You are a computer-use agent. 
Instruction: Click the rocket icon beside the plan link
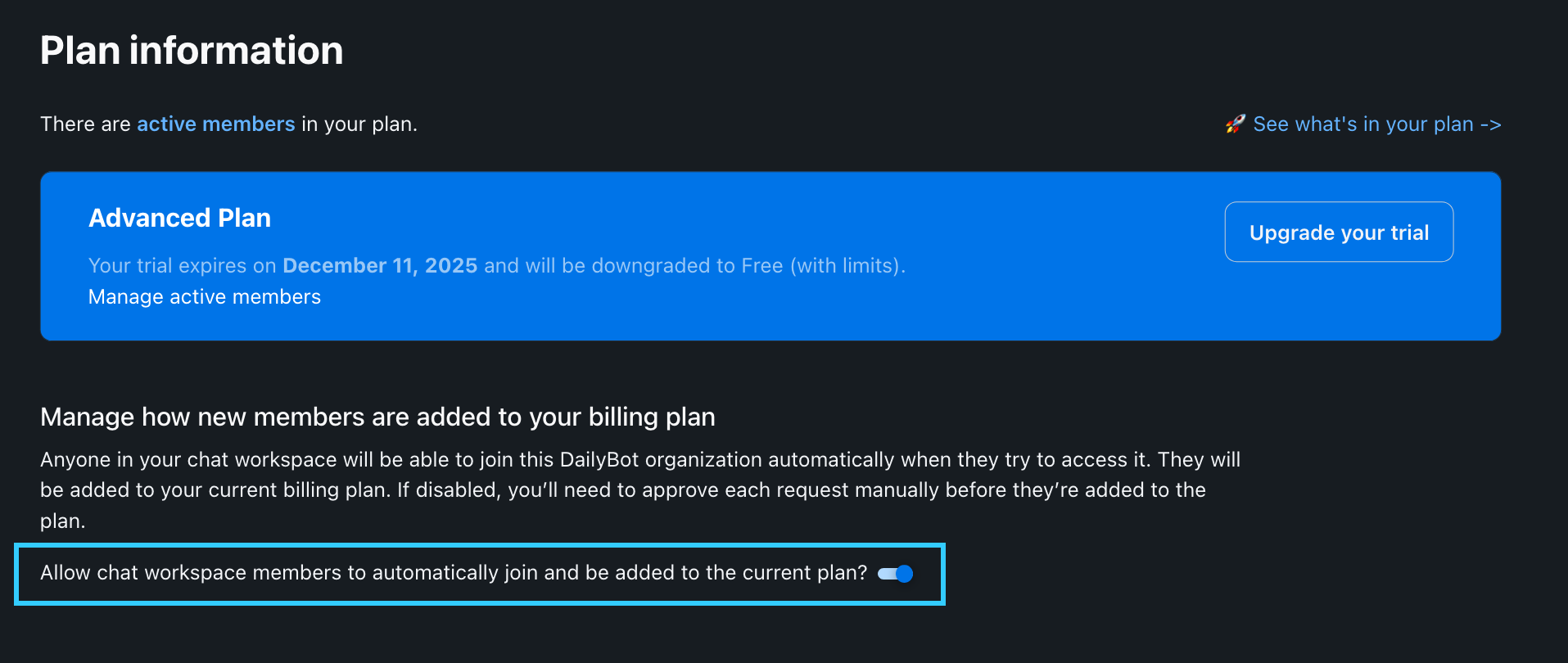point(1235,124)
